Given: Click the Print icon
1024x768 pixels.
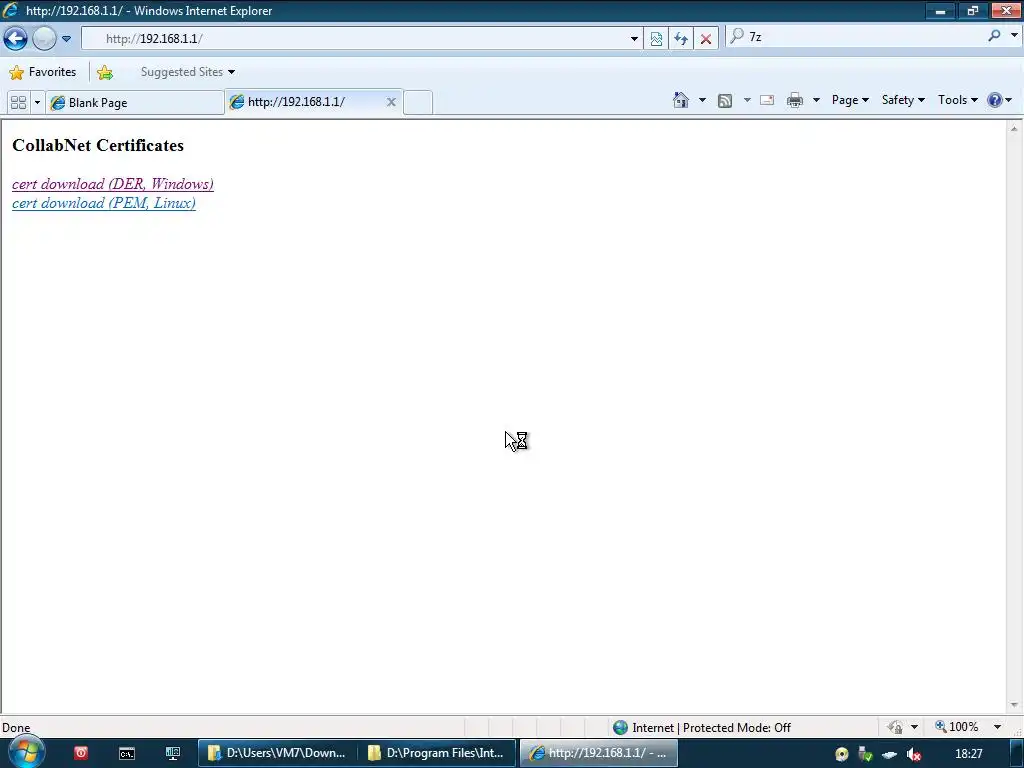Looking at the screenshot, I should tap(795, 100).
